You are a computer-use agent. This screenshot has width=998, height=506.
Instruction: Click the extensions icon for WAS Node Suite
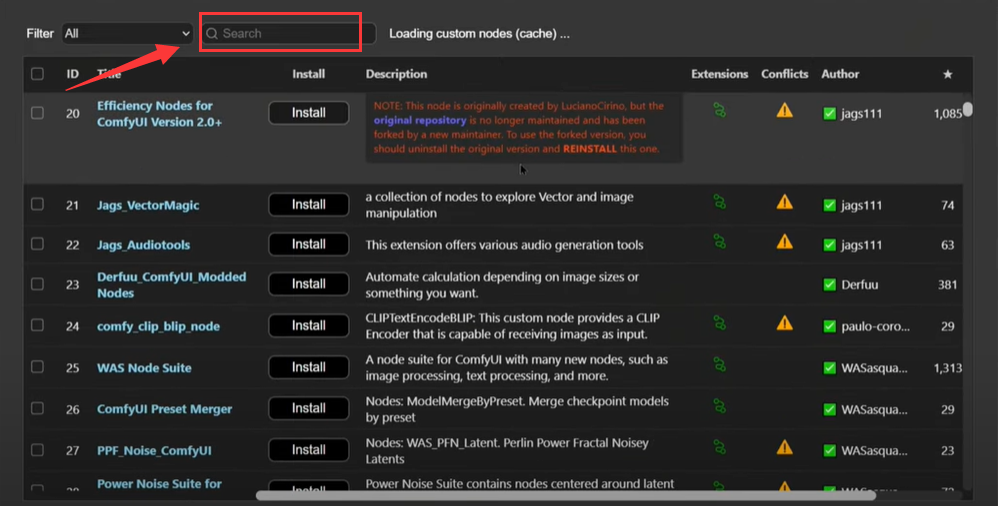(719, 365)
